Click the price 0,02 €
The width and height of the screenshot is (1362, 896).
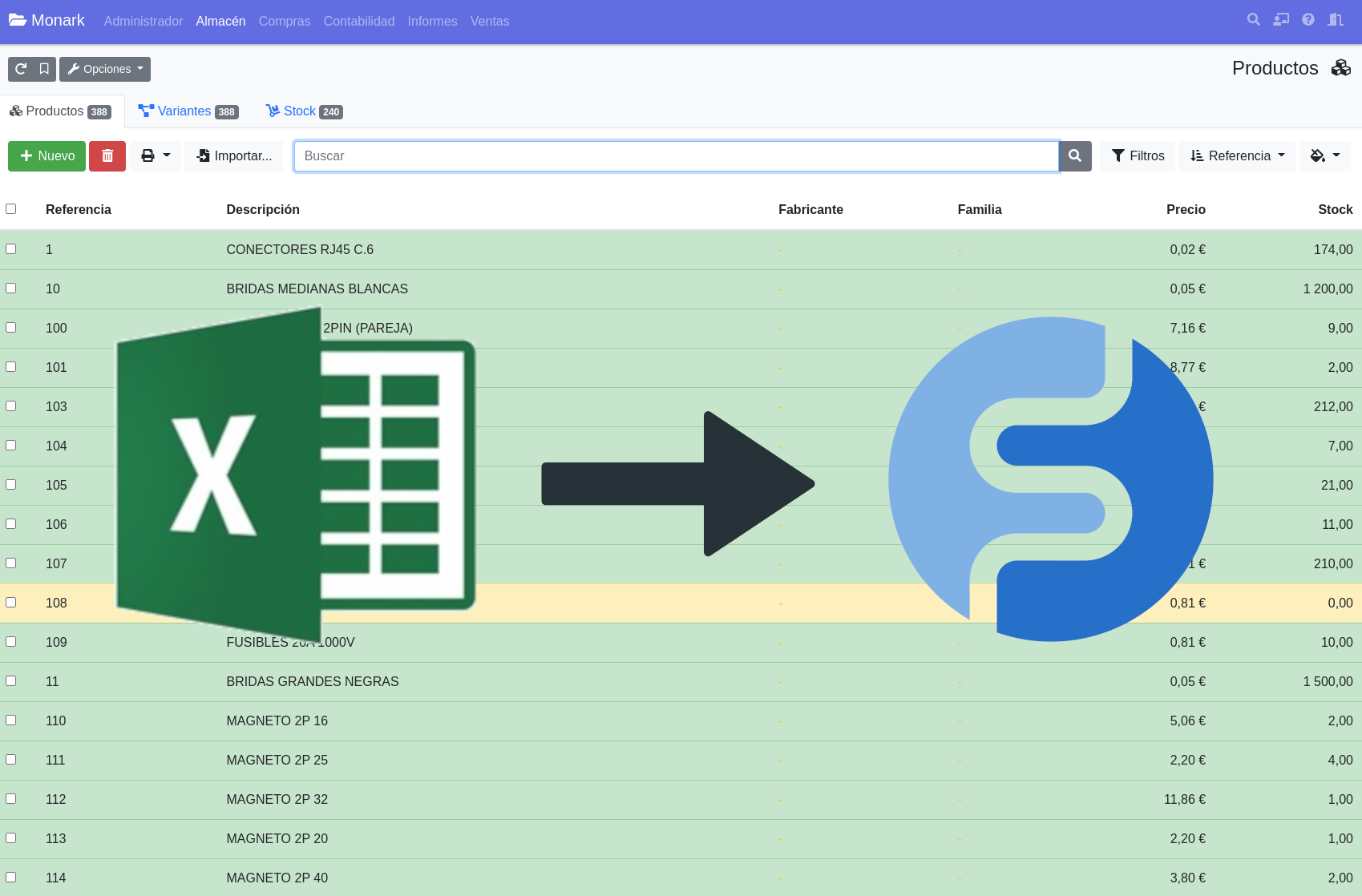[x=1187, y=249]
